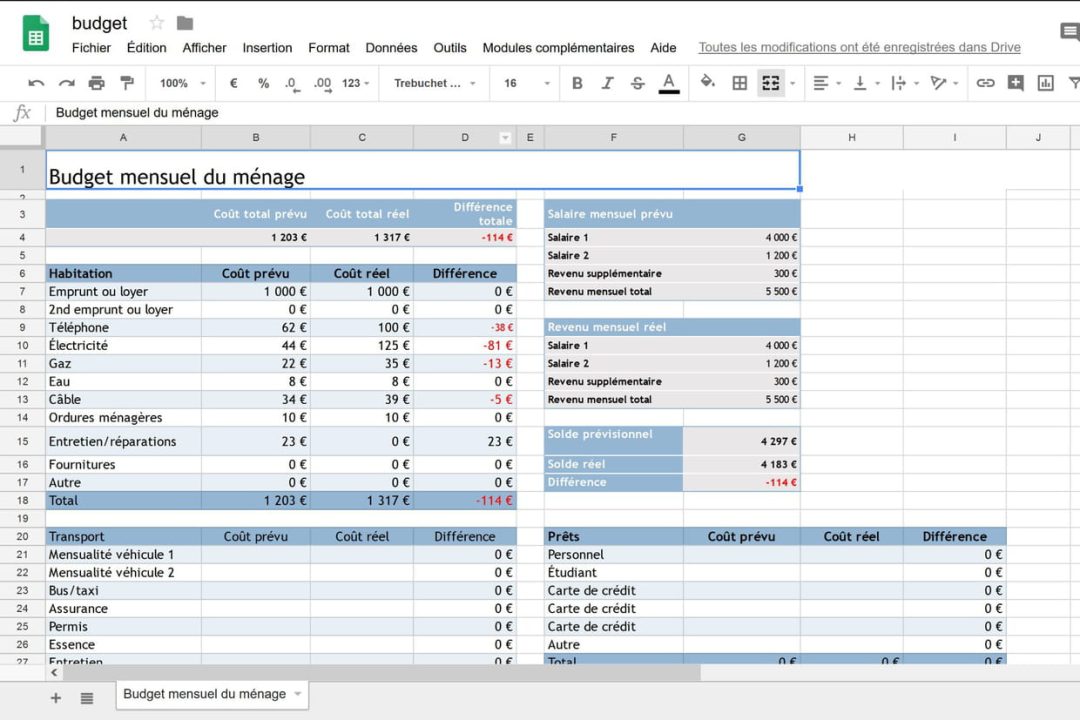This screenshot has width=1080, height=720.
Task: Click the insert comment icon
Action: [x=1015, y=83]
